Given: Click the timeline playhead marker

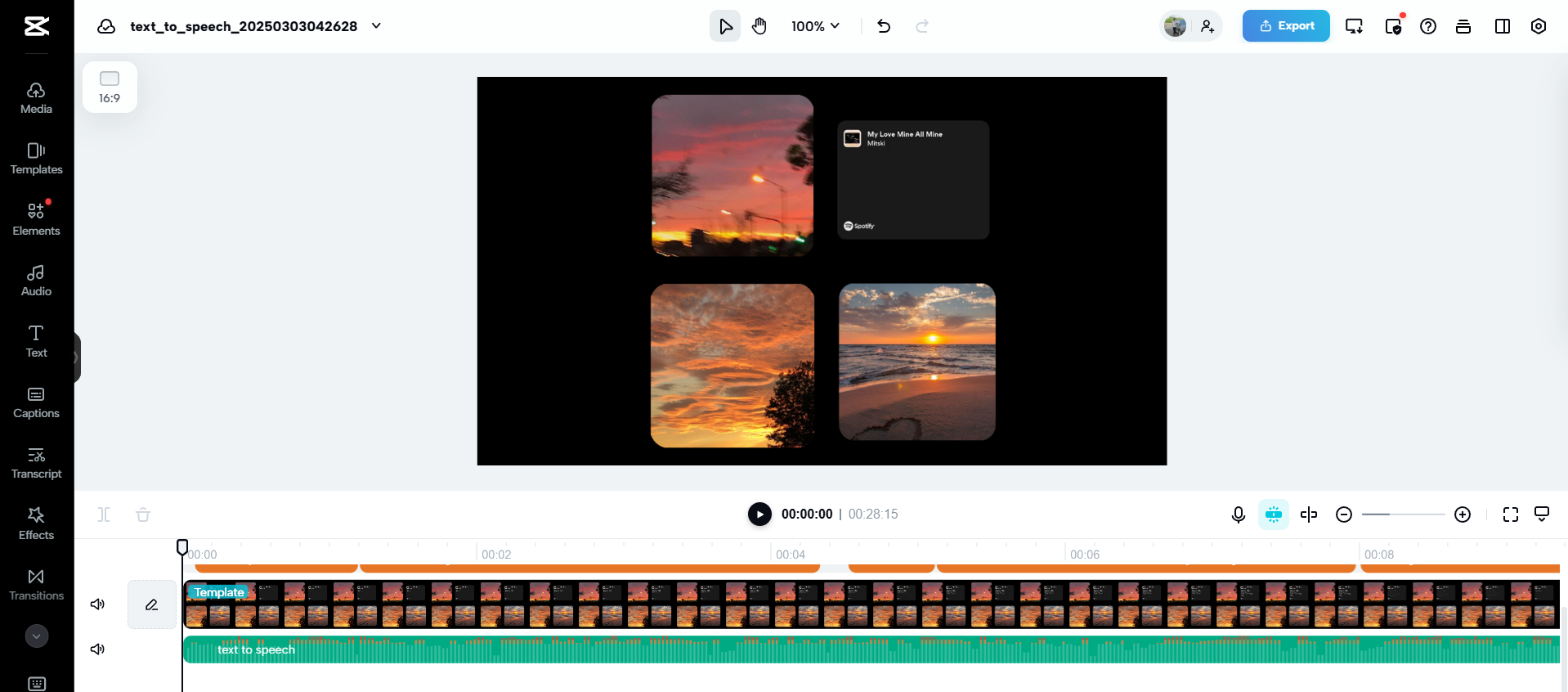Looking at the screenshot, I should pos(182,546).
